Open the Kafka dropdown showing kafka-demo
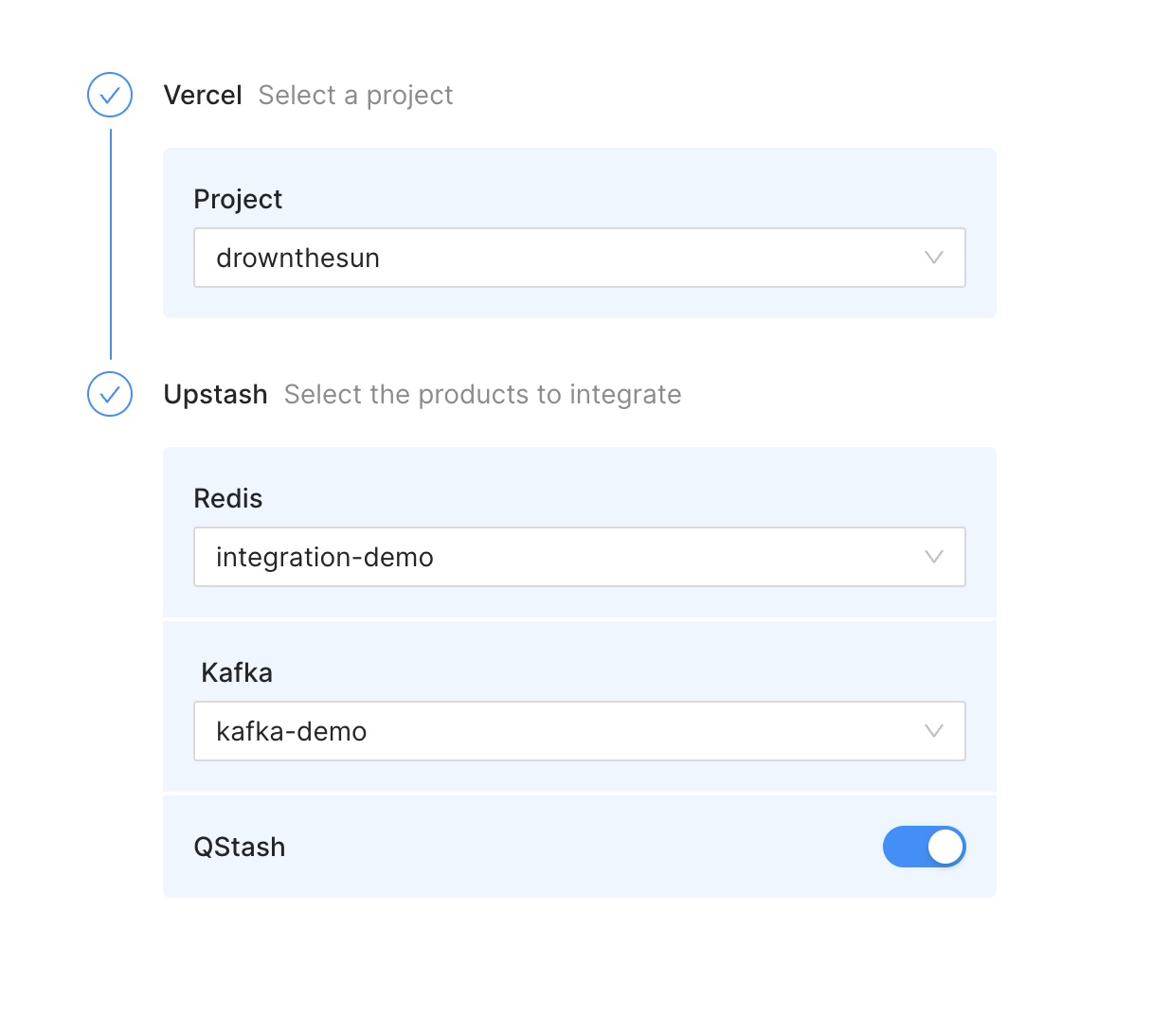 579,731
